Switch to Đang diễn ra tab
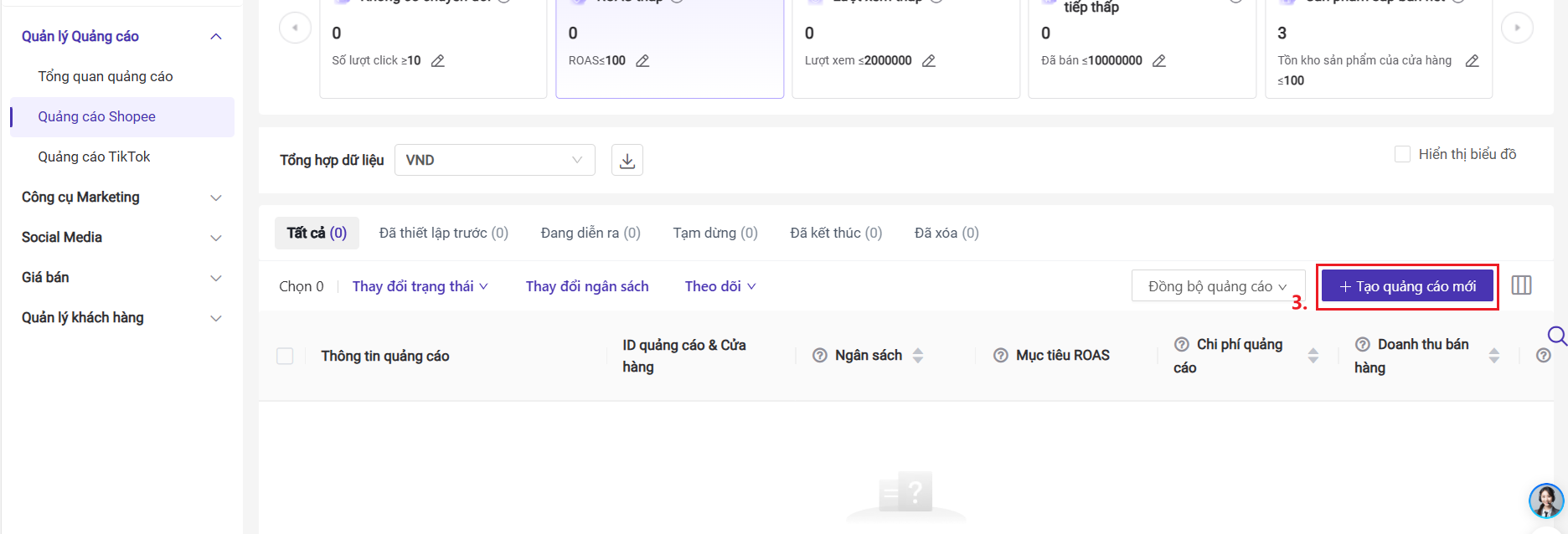The width and height of the screenshot is (1568, 534). pos(591,233)
